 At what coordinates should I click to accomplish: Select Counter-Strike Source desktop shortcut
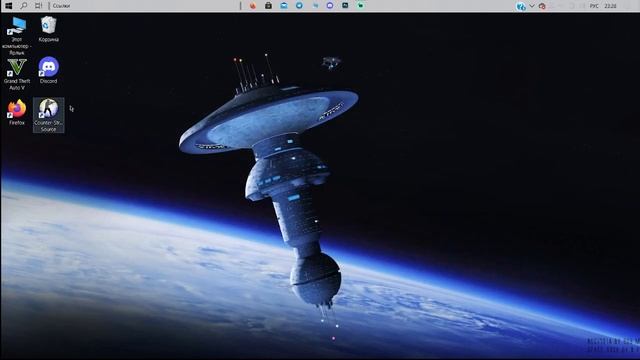49,115
